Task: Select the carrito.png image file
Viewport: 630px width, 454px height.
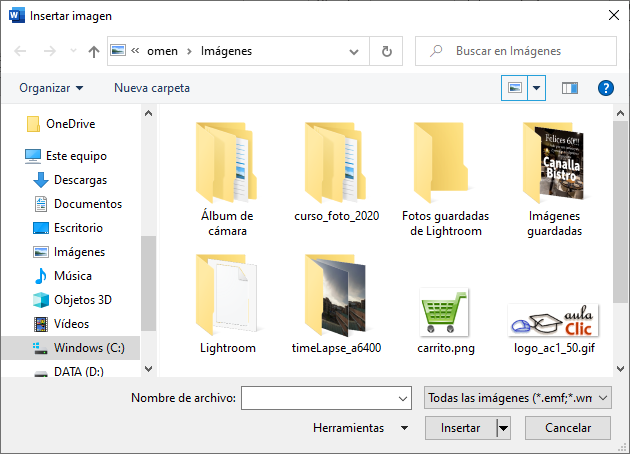Action: tap(443, 319)
